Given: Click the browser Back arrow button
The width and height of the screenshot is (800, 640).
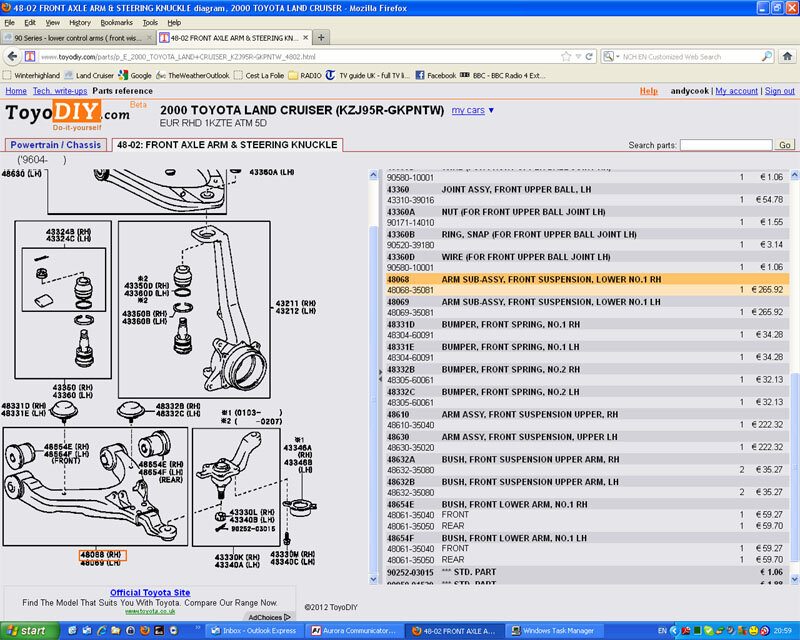Looking at the screenshot, I should click(x=12, y=56).
